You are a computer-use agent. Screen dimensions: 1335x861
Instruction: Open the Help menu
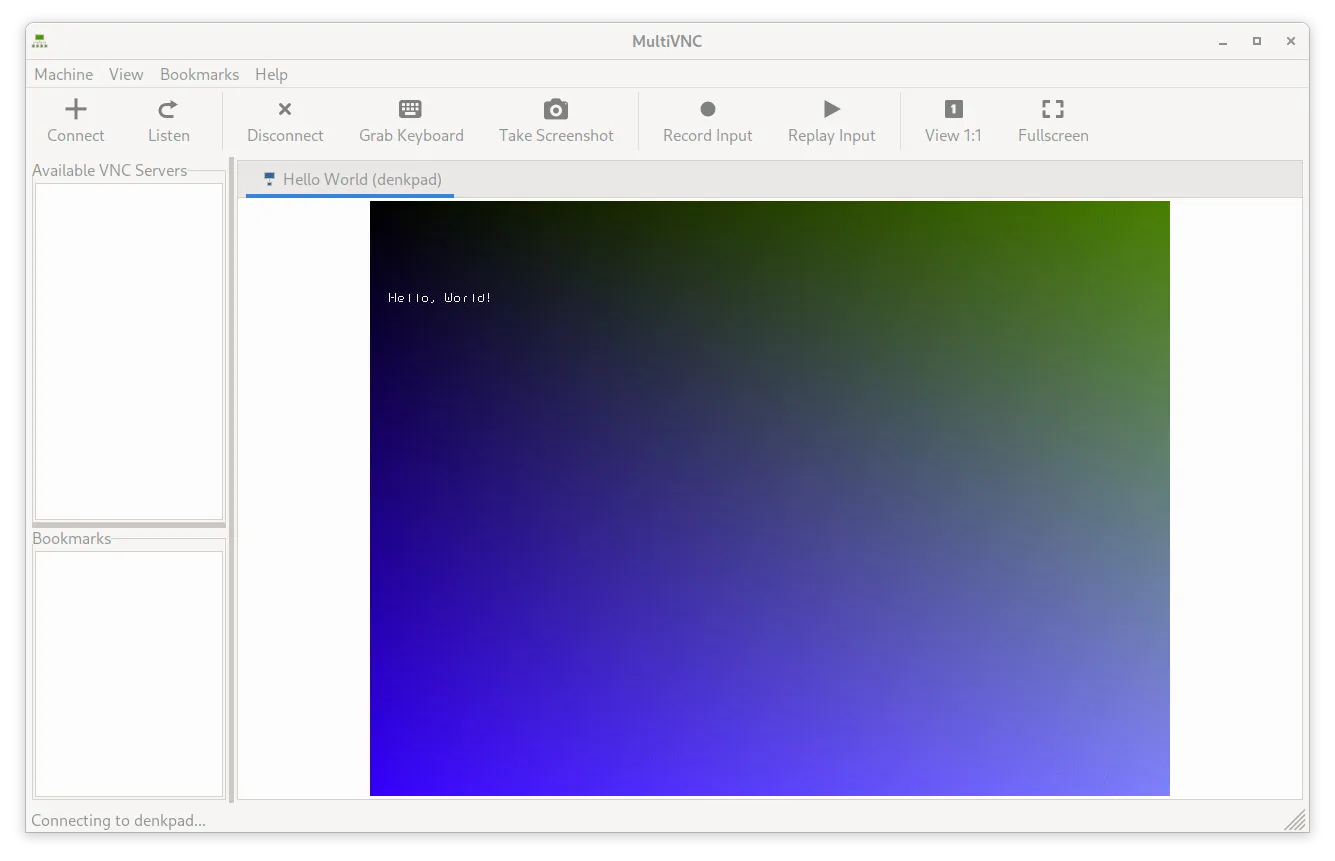click(271, 74)
